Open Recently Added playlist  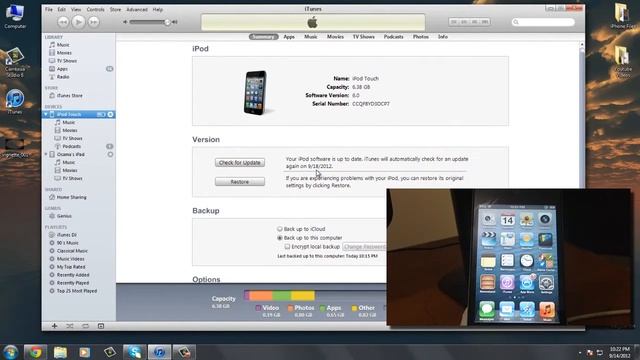pos(73,275)
